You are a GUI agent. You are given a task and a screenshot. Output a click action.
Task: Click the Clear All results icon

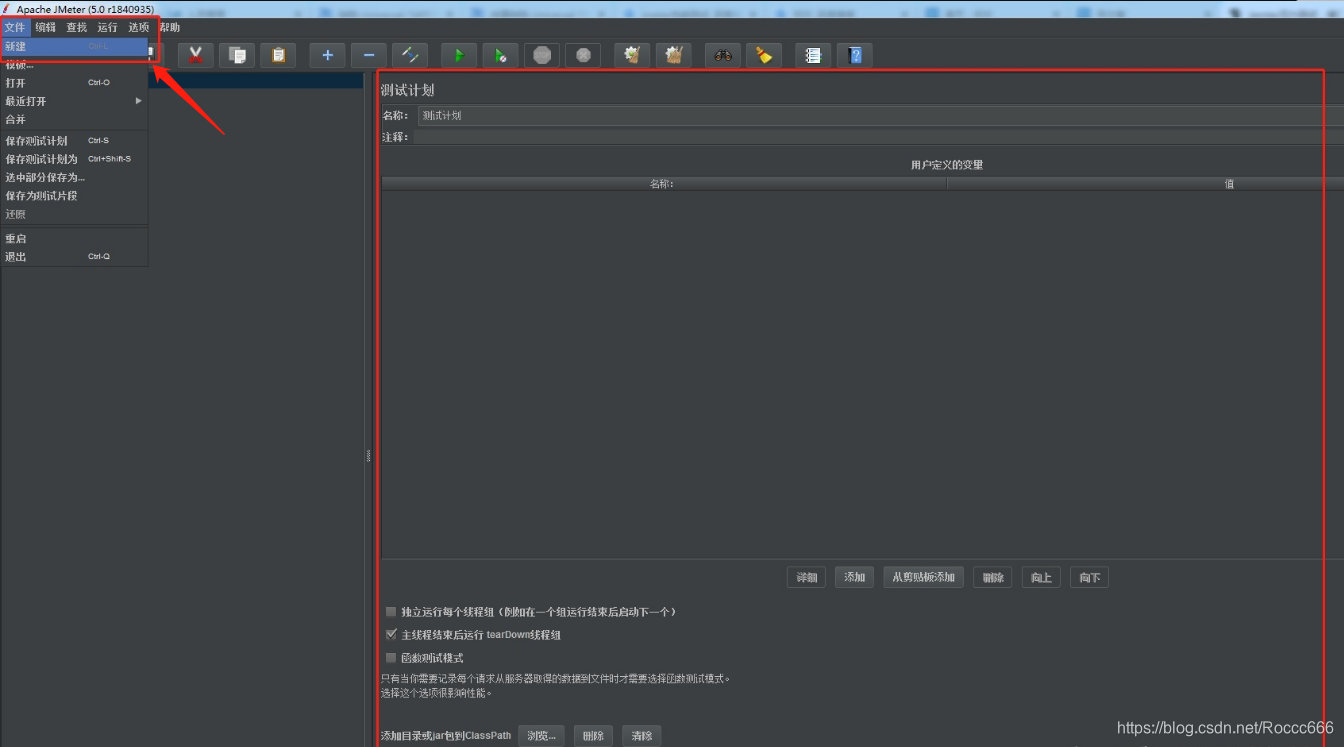coord(673,55)
